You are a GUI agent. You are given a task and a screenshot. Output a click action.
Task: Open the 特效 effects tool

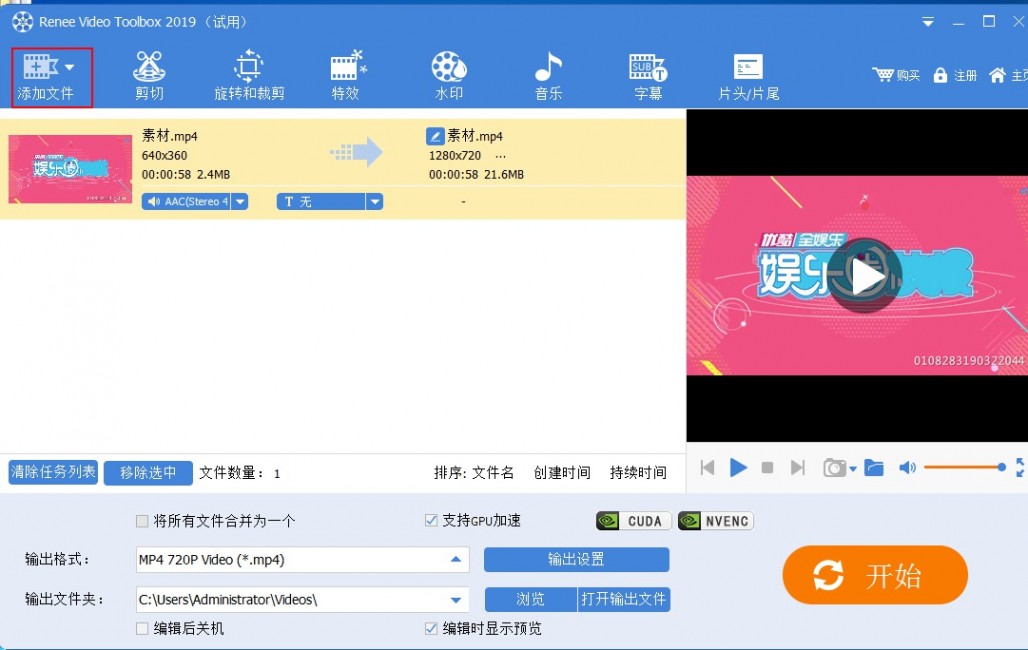(x=346, y=76)
